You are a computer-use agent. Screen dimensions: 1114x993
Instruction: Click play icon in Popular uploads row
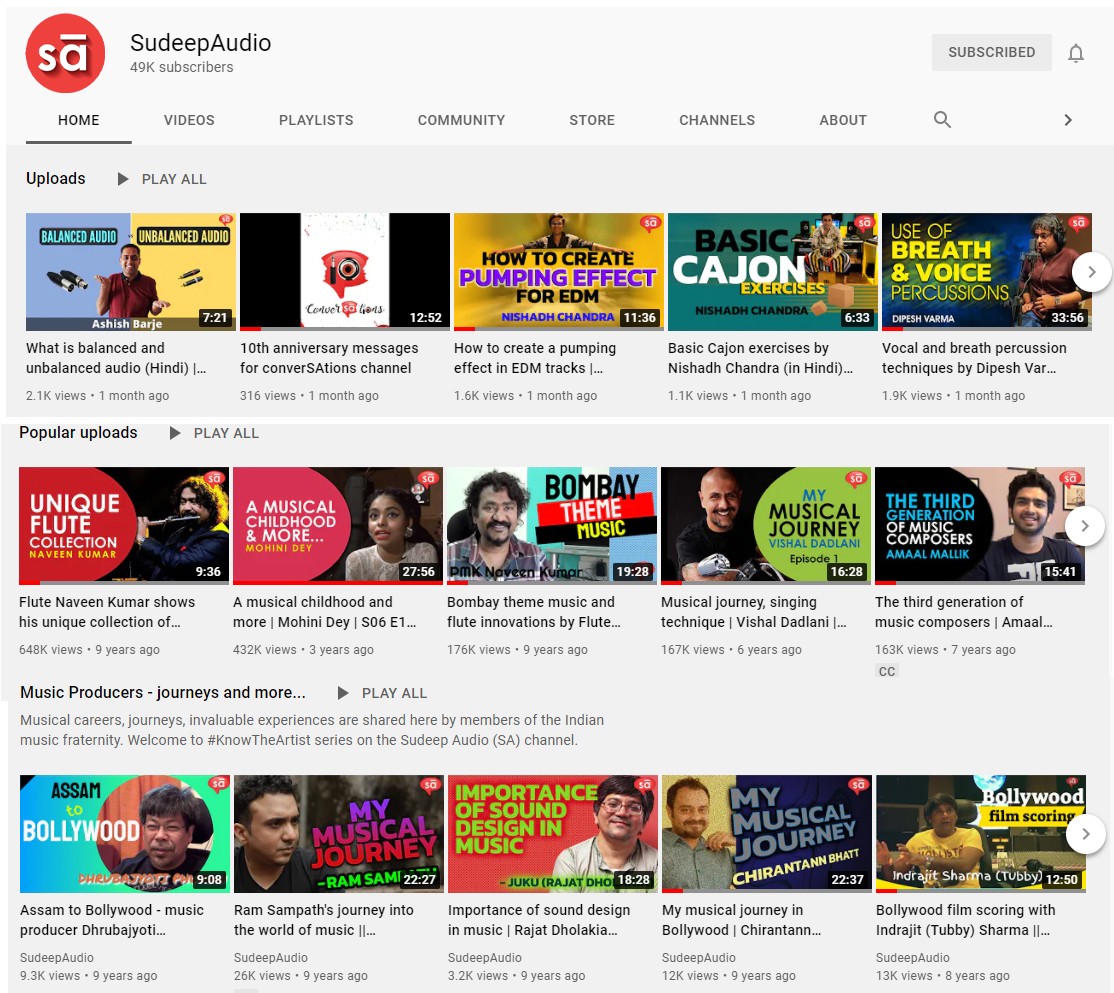click(x=175, y=433)
